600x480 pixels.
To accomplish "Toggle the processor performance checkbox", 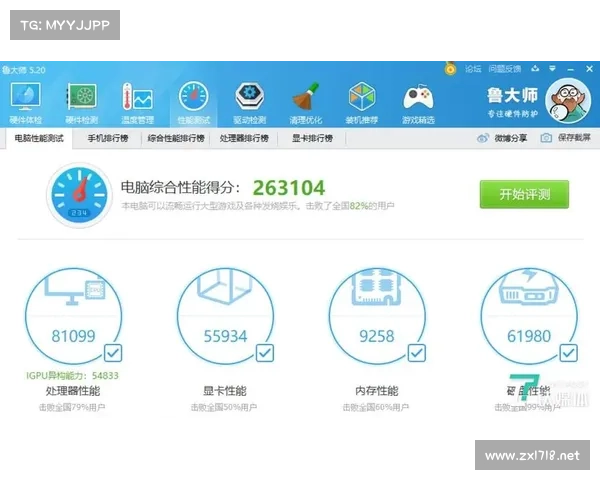I will tap(113, 353).
